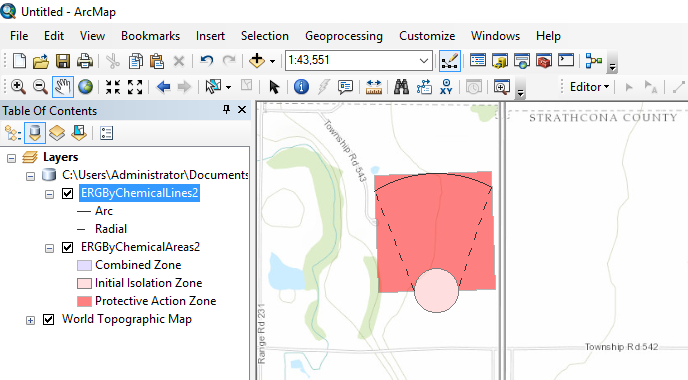Switch to List By Selection view
The width and height of the screenshot is (688, 380).
[x=79, y=133]
